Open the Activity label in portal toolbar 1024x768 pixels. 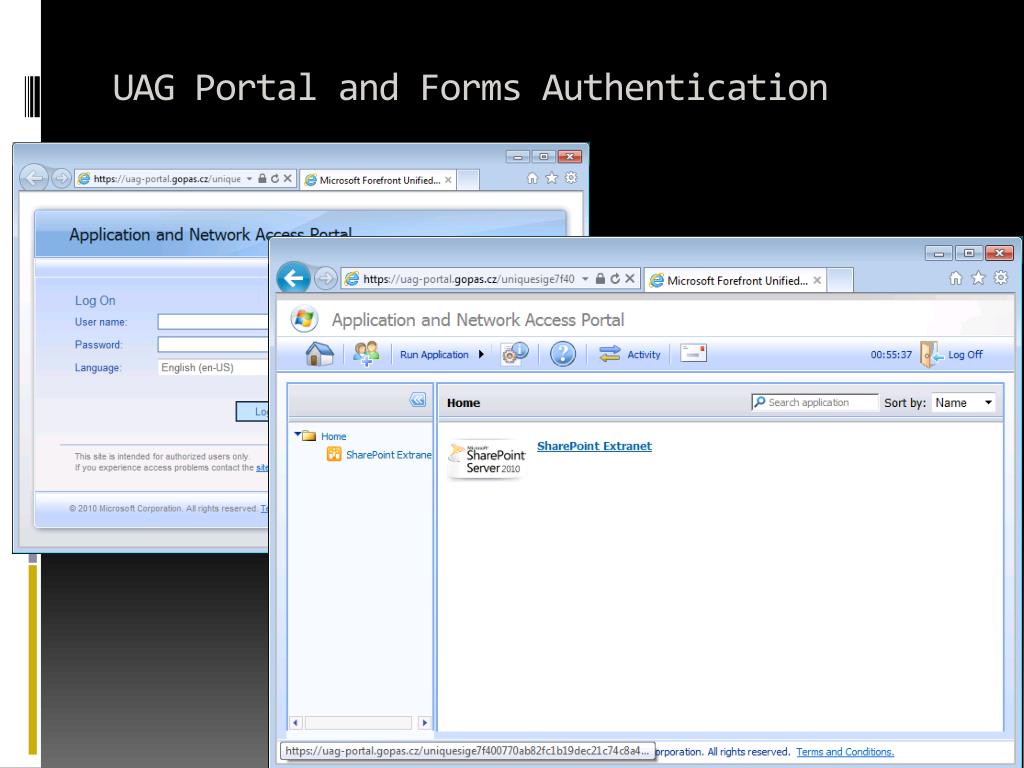[643, 355]
